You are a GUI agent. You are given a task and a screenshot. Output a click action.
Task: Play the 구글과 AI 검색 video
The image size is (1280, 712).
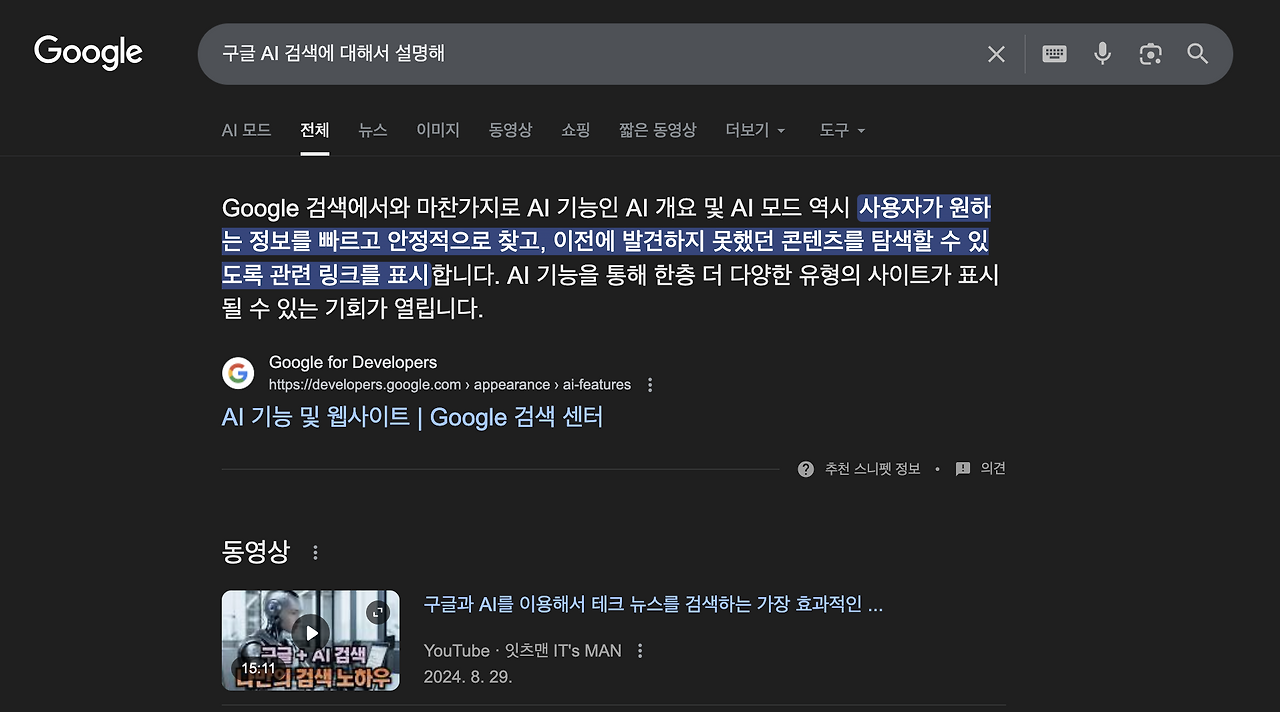[310, 632]
